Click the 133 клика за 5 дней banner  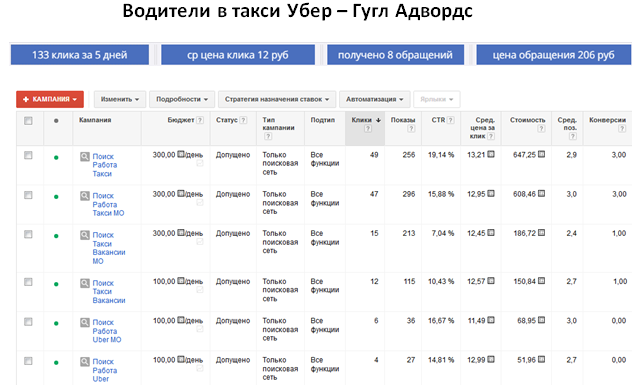pos(80,55)
